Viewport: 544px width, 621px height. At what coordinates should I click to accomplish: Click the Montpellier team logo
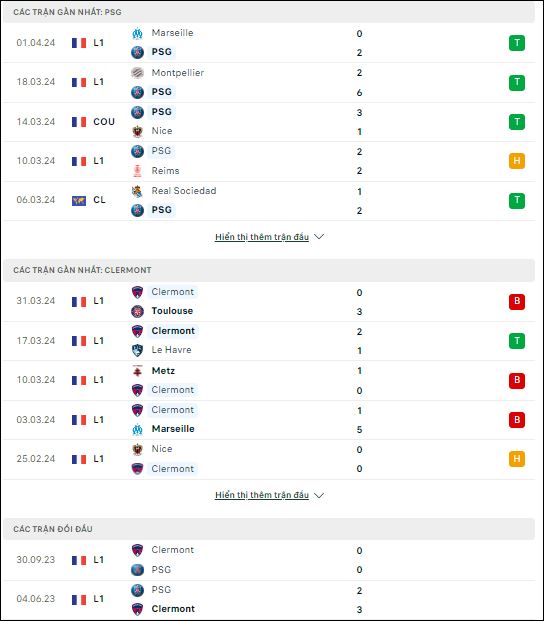(137, 73)
